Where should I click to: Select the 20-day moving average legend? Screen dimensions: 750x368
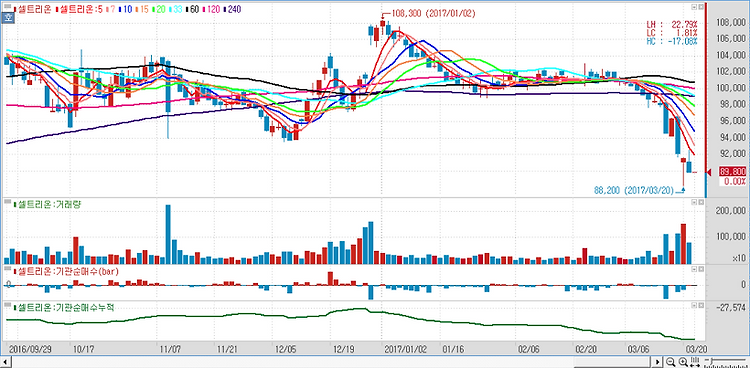coord(159,9)
